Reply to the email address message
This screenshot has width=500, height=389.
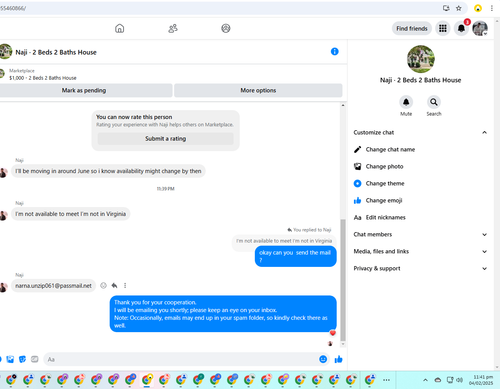click(x=114, y=286)
